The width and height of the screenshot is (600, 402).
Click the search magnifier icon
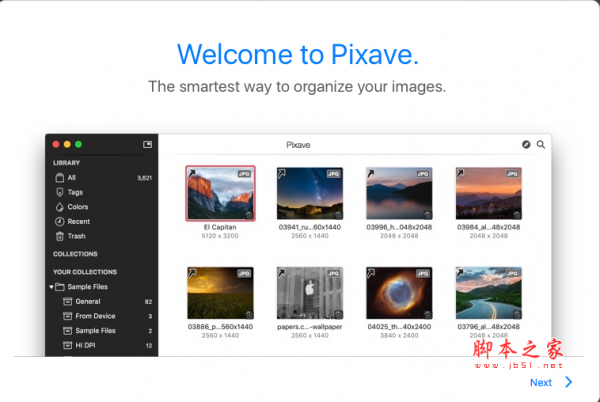(x=541, y=145)
